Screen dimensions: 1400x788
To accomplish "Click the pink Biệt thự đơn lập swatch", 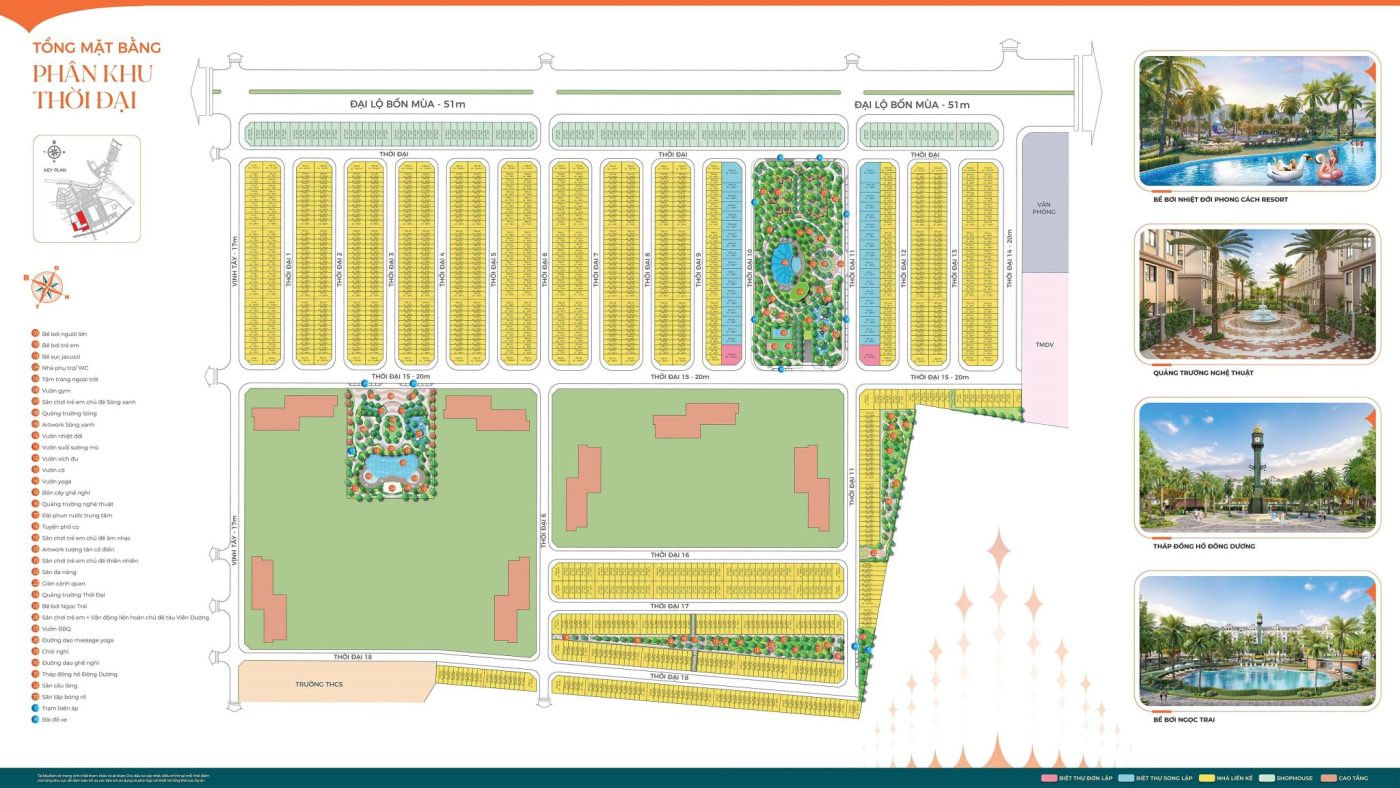I will point(1047,777).
